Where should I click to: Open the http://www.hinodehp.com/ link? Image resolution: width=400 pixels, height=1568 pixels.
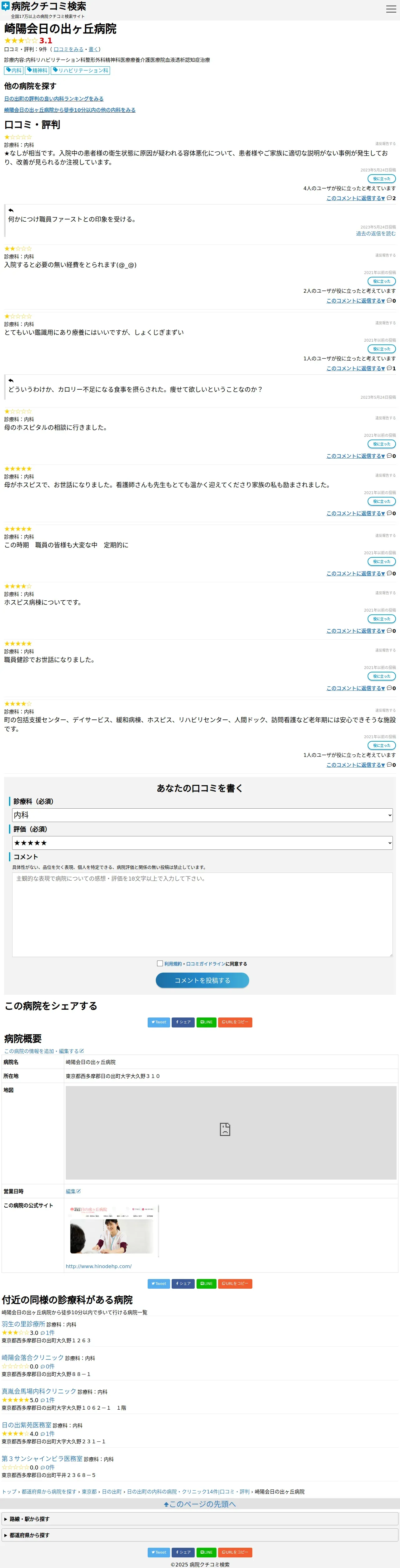[98, 1267]
